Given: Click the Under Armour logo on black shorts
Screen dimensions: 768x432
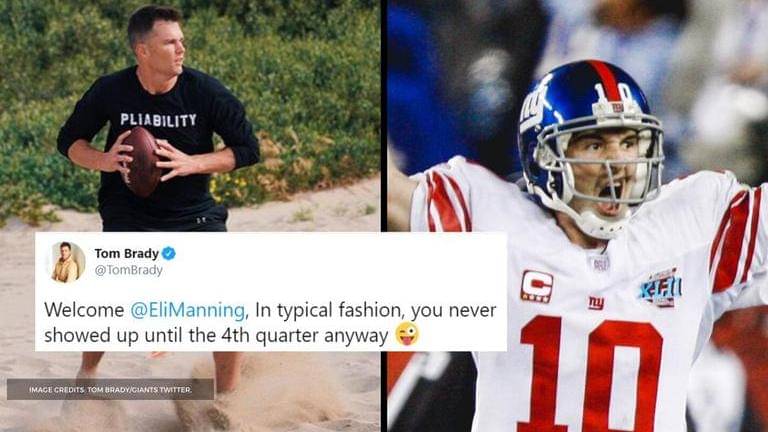Looking at the screenshot, I should click(200, 220).
